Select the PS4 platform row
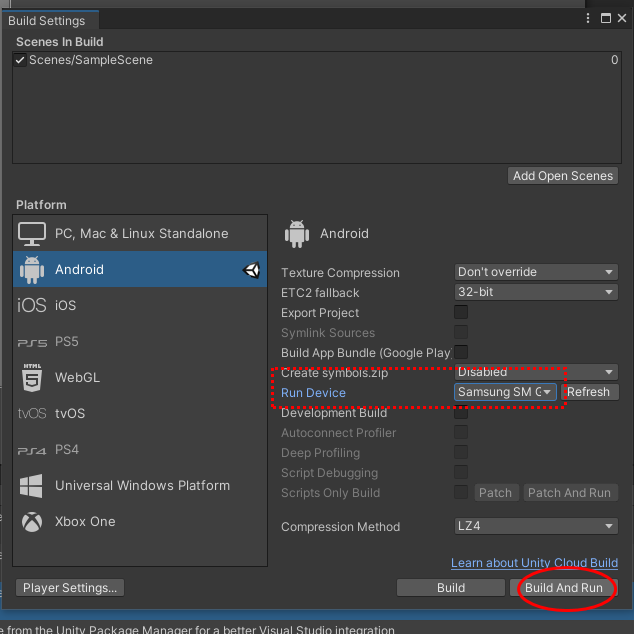Image resolution: width=634 pixels, height=634 pixels. coord(140,450)
